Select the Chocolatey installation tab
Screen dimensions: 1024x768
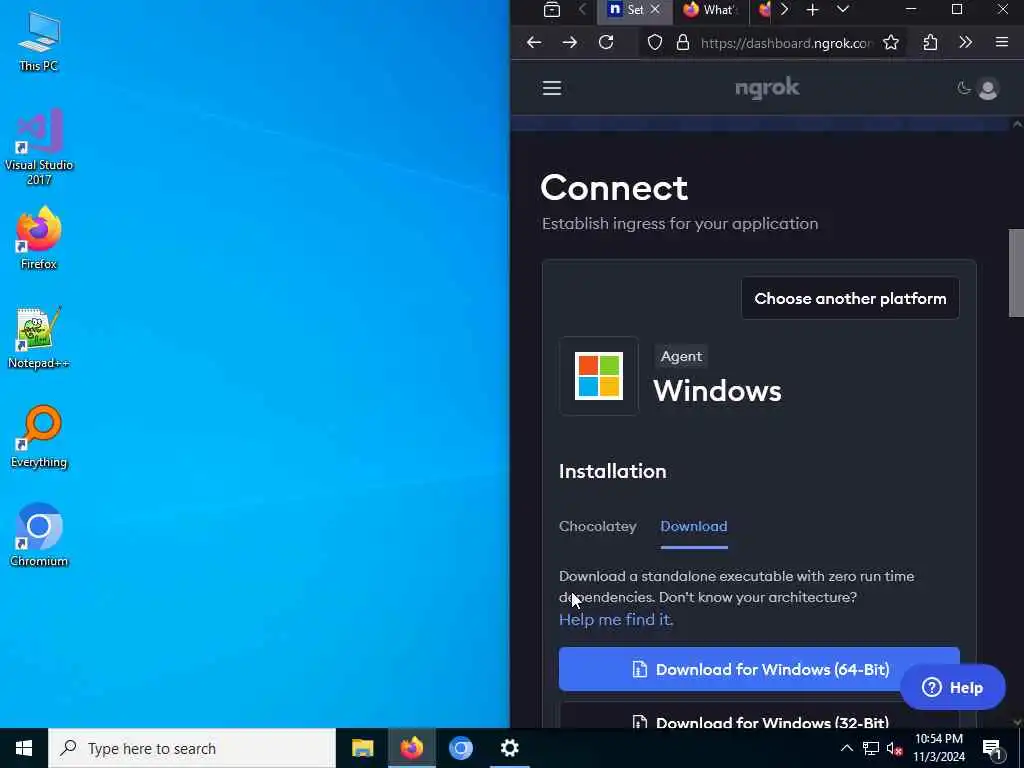(x=598, y=526)
